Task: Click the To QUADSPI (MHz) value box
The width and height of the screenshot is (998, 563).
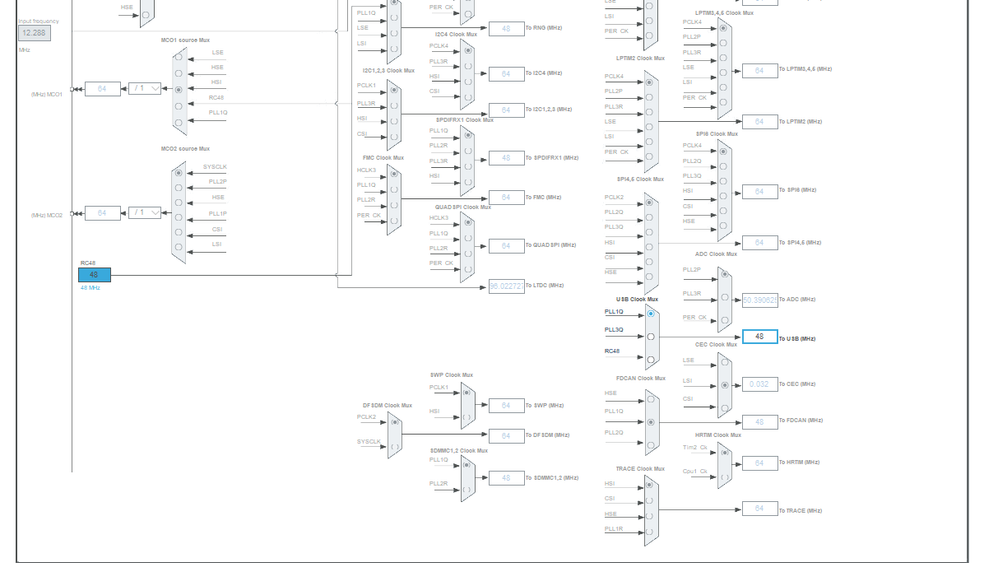Action: point(507,246)
